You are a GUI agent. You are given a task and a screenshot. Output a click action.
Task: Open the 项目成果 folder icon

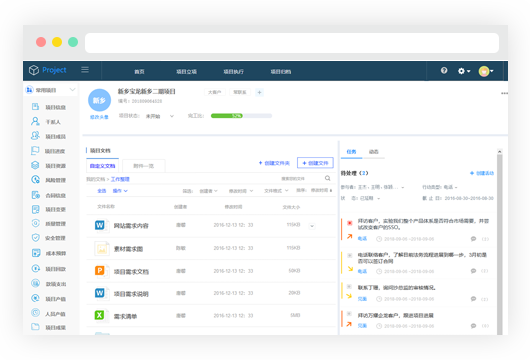tap(35, 327)
